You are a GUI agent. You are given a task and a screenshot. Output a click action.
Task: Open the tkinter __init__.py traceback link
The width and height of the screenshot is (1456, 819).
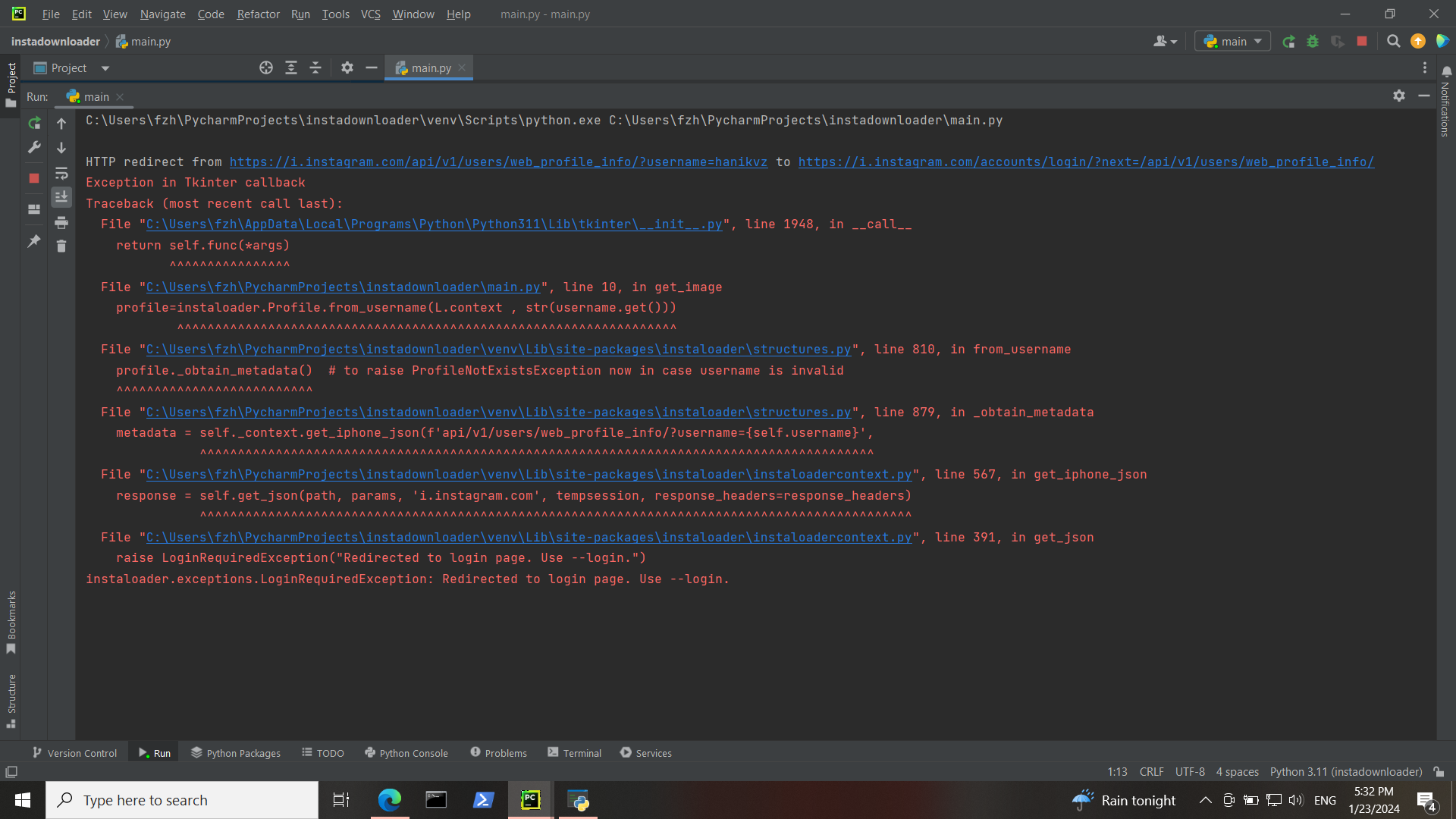click(x=434, y=224)
